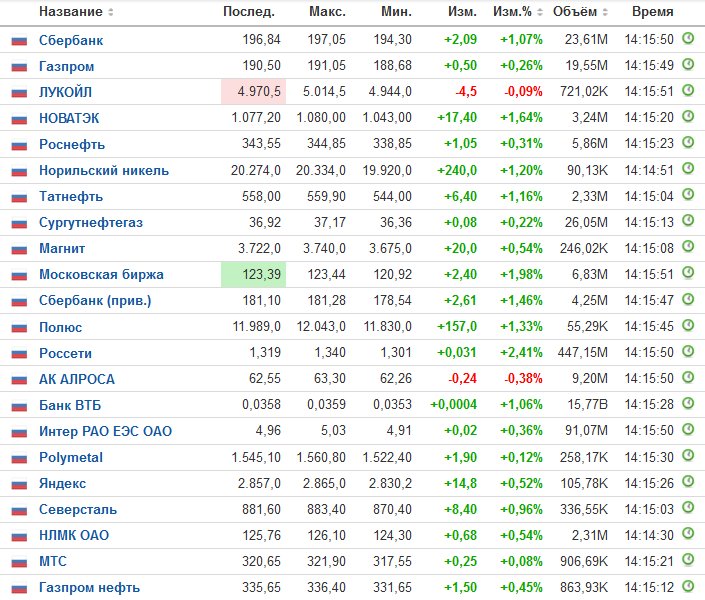
Task: Click the Мин. column header
Action: (x=396, y=12)
